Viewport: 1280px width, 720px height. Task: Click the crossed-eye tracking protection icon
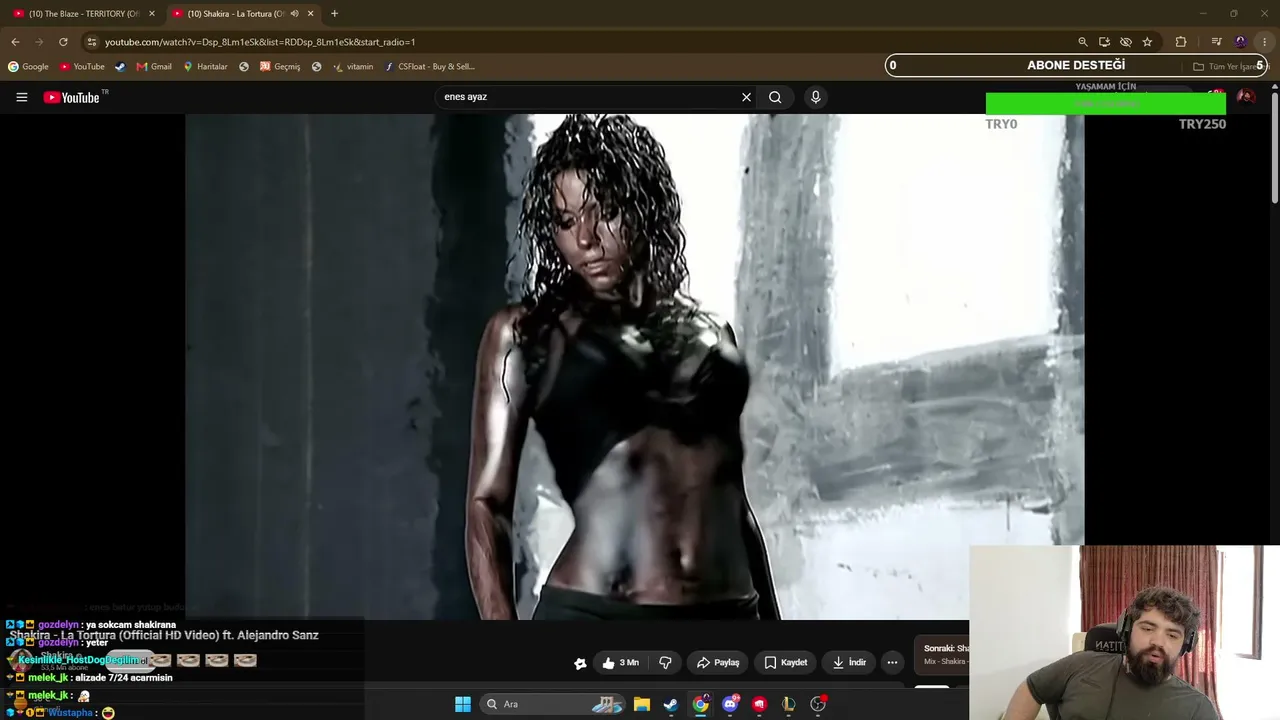coord(1126,42)
